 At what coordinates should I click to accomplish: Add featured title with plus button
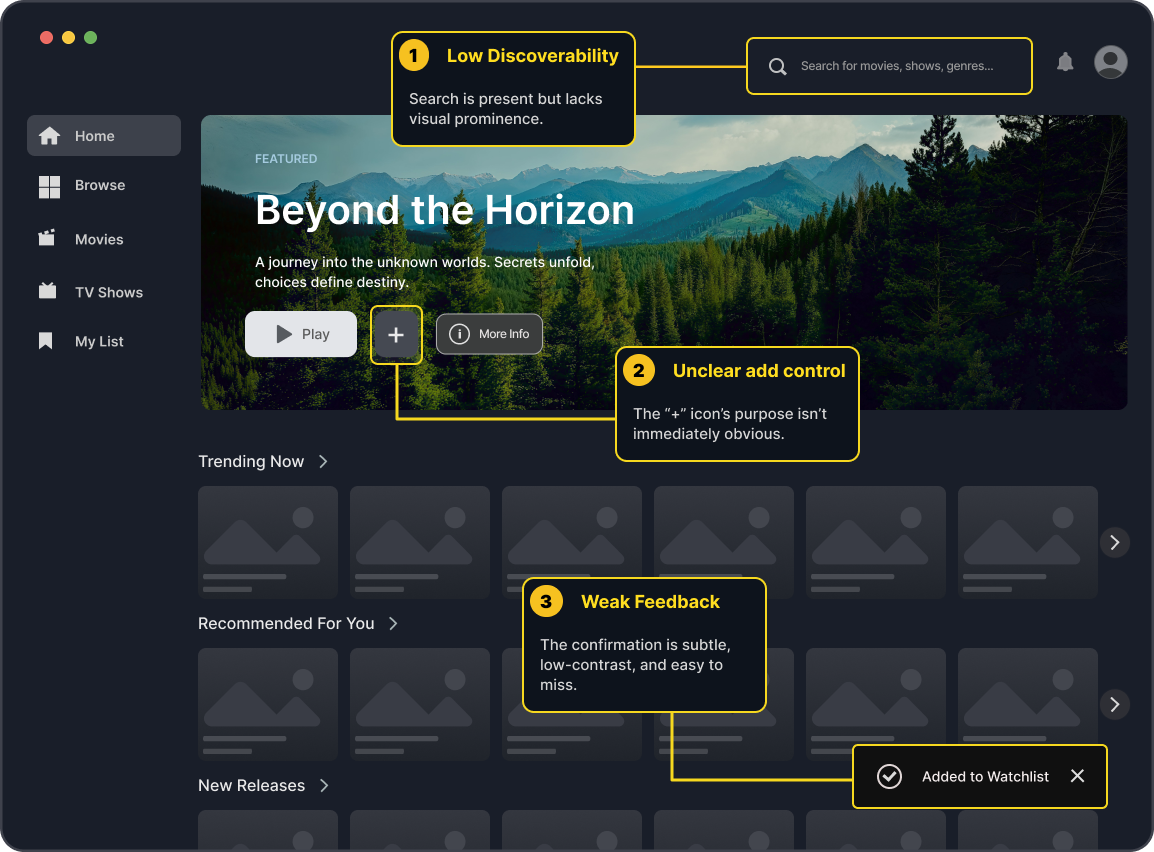pyautogui.click(x=396, y=335)
